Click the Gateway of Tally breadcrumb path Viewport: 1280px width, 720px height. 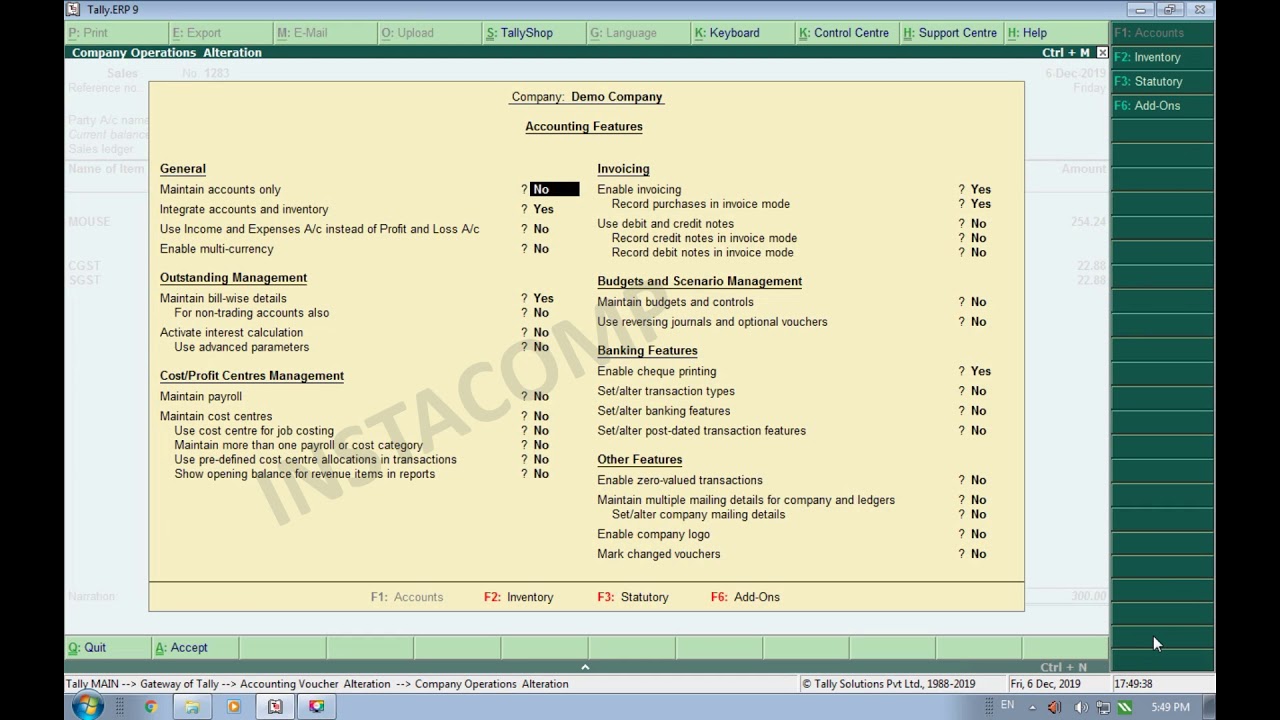(179, 684)
